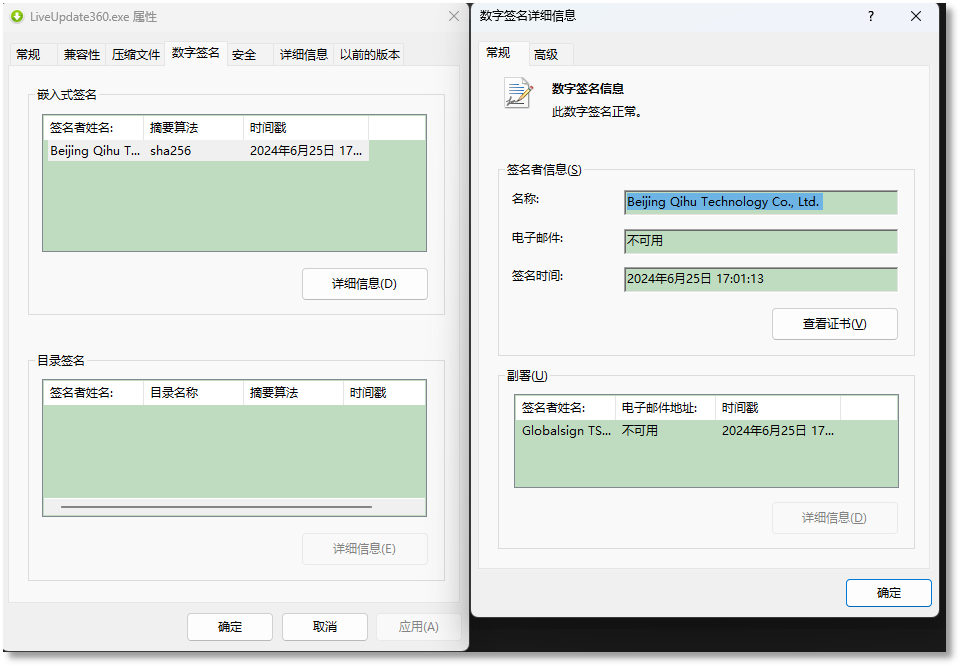Click the LiveUpdate360.exe title bar icon
962x668 pixels.
17,17
